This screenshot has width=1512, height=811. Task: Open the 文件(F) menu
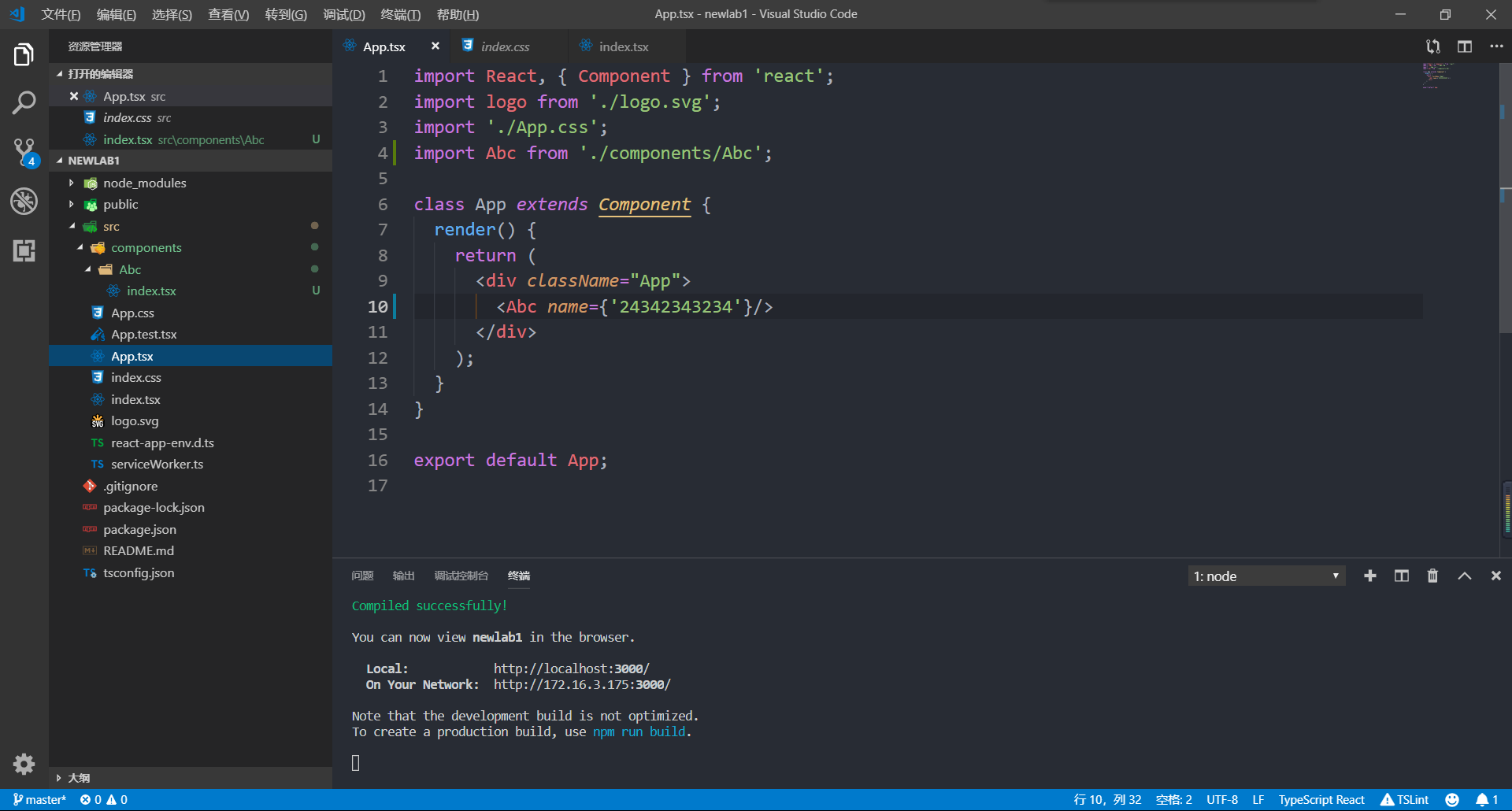(61, 14)
